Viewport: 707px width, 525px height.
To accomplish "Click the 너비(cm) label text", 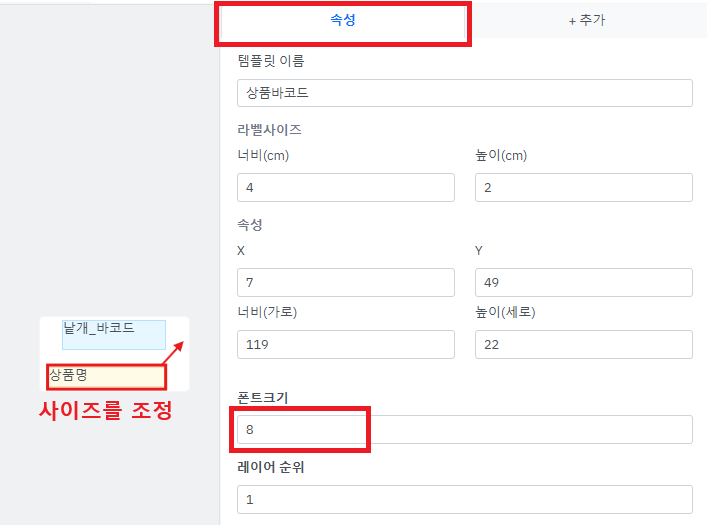I will 263,155.
